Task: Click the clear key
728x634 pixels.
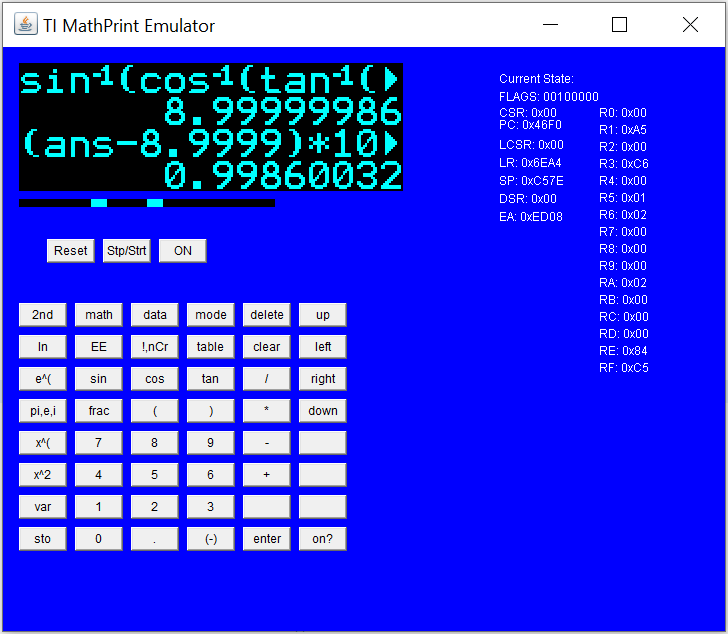Action: 266,347
